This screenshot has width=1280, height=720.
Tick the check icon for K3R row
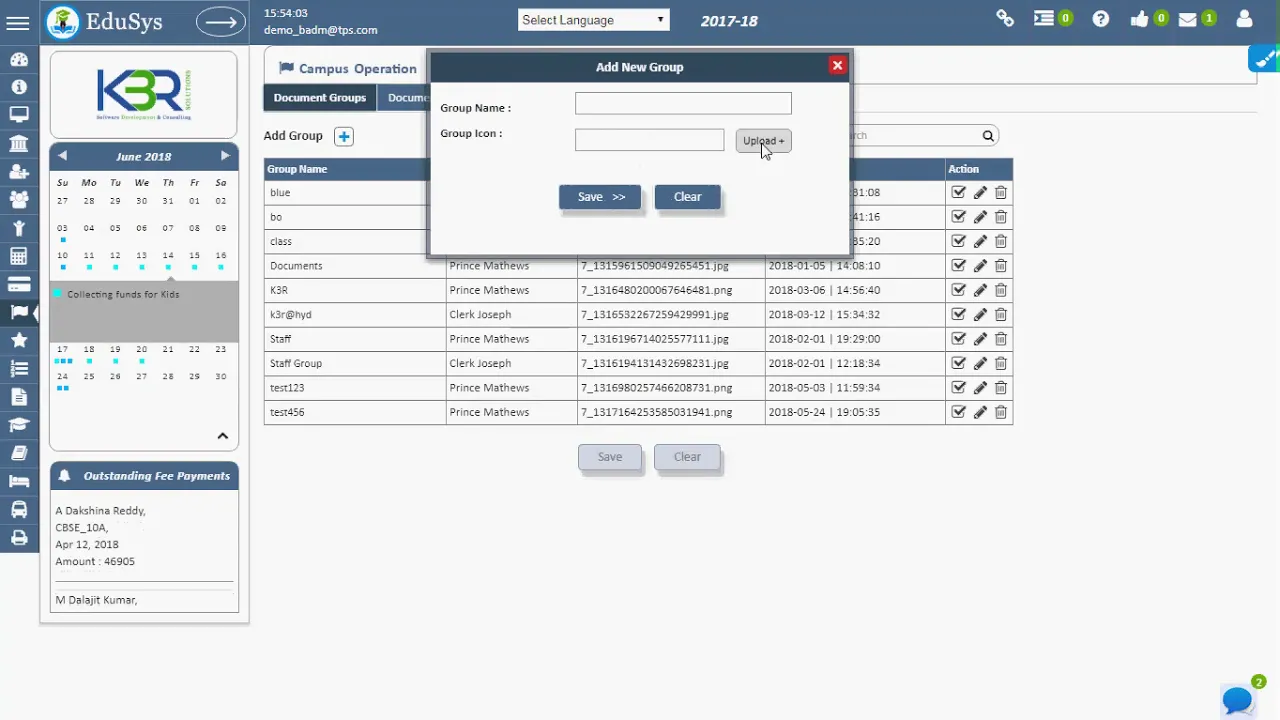click(x=958, y=290)
